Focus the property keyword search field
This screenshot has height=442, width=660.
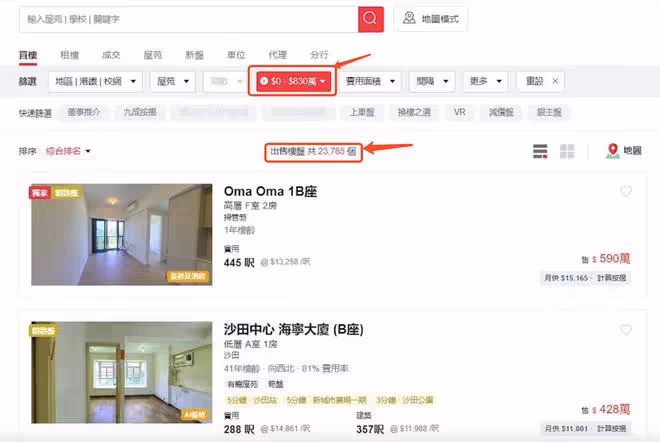[189, 19]
